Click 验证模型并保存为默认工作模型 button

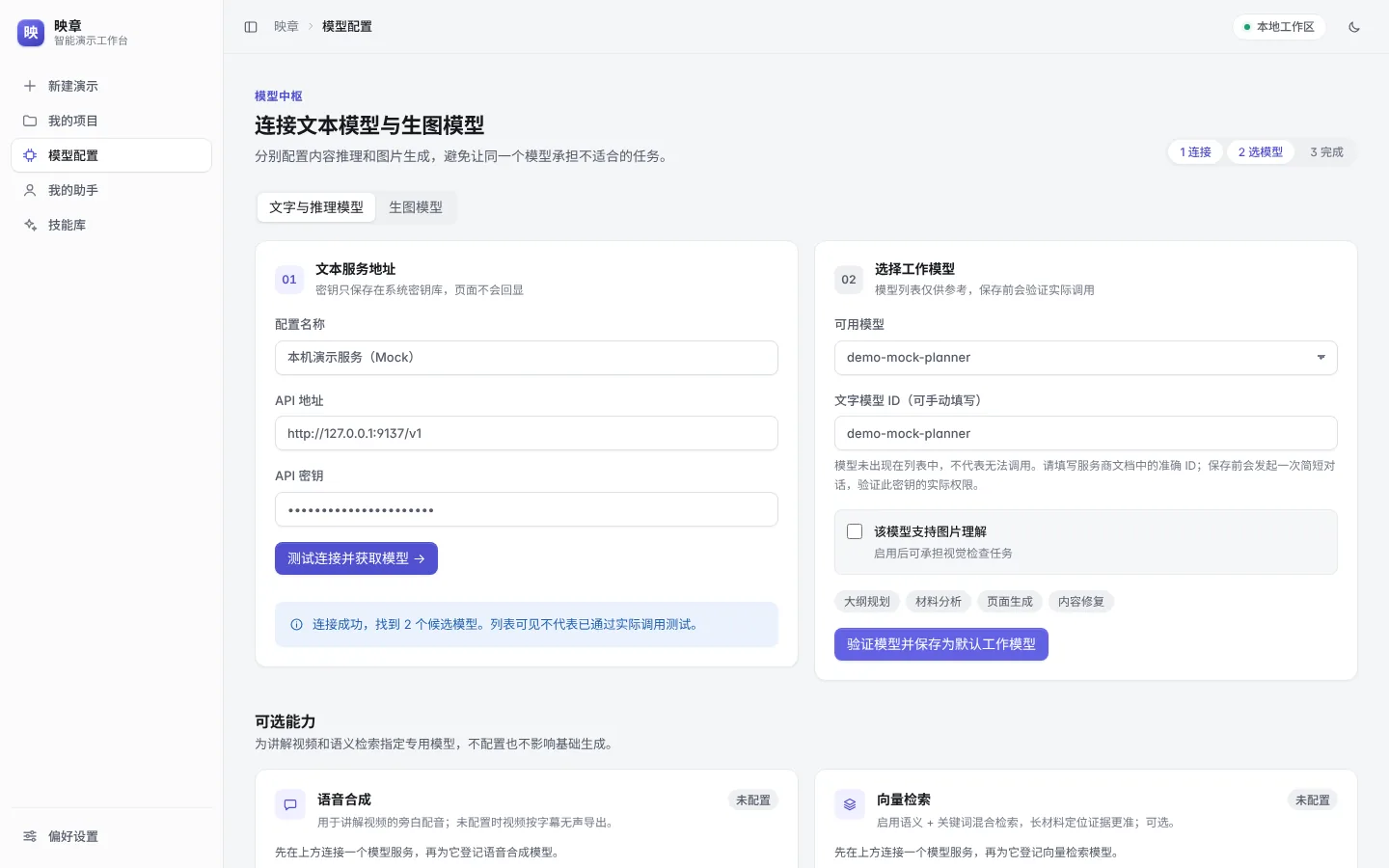pos(941,644)
